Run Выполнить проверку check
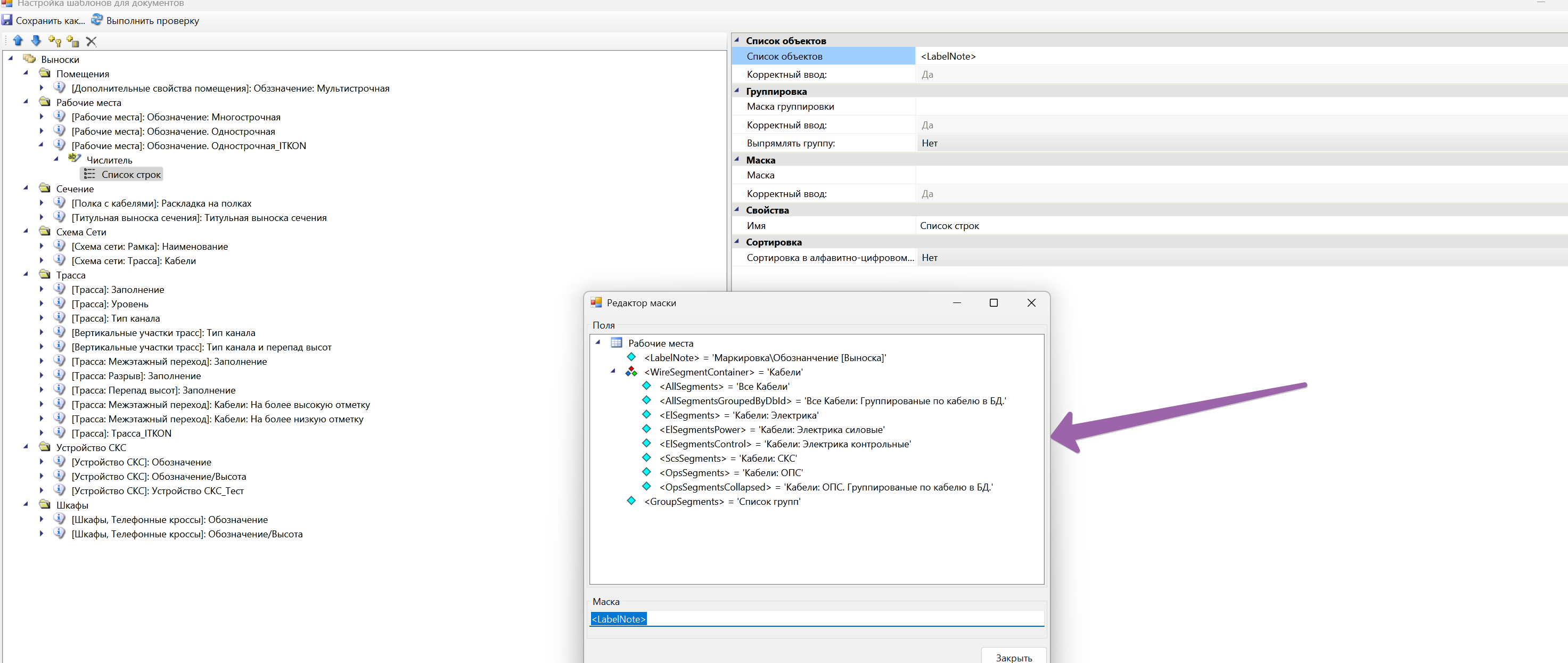1568x663 pixels. (x=145, y=21)
